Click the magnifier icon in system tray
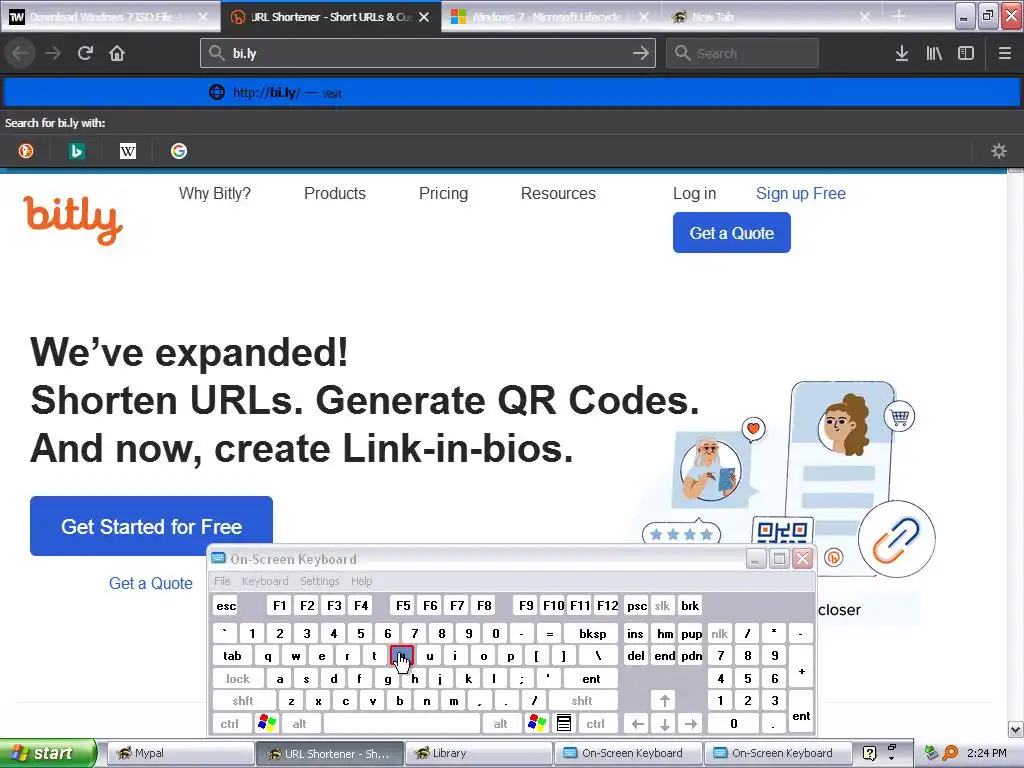The height and width of the screenshot is (768, 1024). (x=950, y=753)
